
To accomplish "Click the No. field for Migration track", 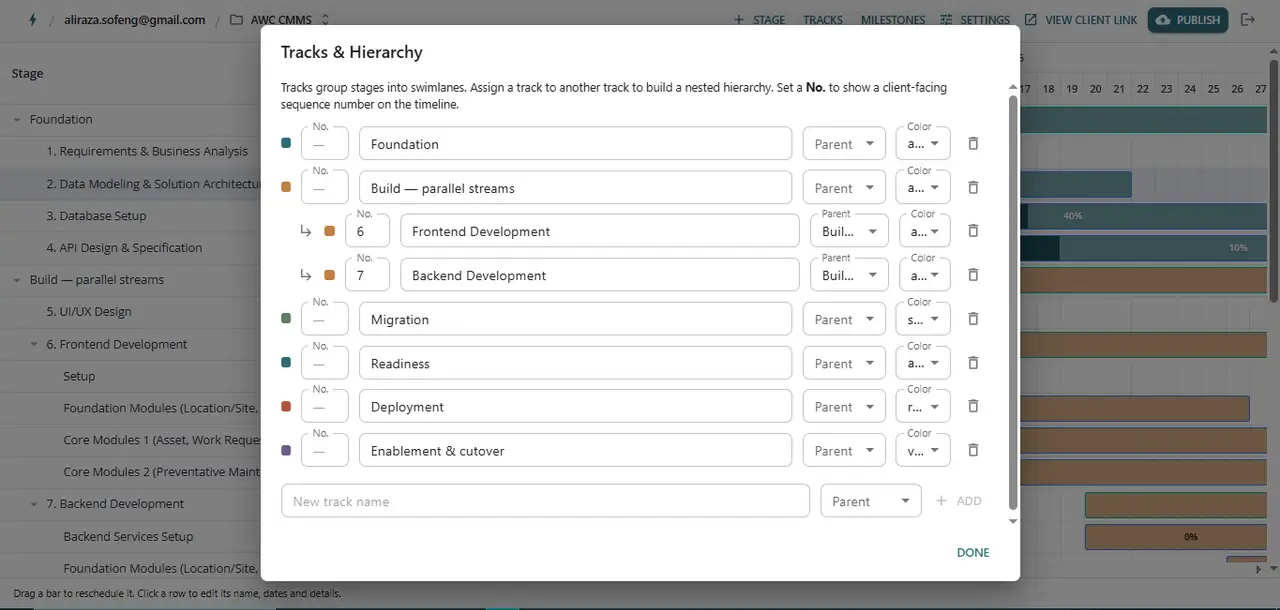I will click(325, 319).
